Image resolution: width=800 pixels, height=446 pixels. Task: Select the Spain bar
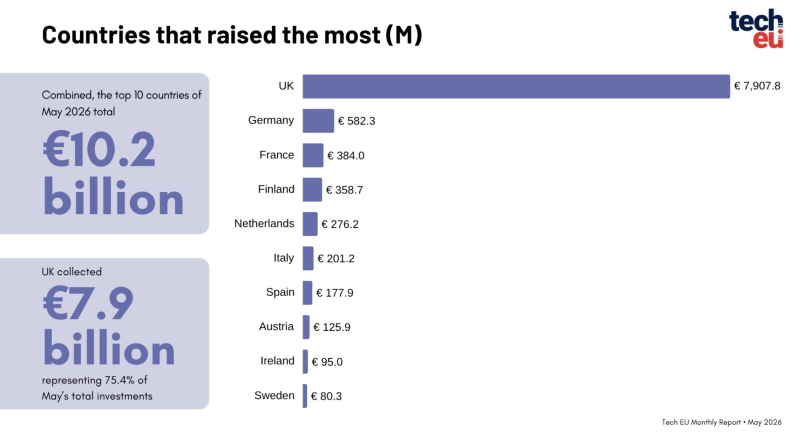coord(307,292)
